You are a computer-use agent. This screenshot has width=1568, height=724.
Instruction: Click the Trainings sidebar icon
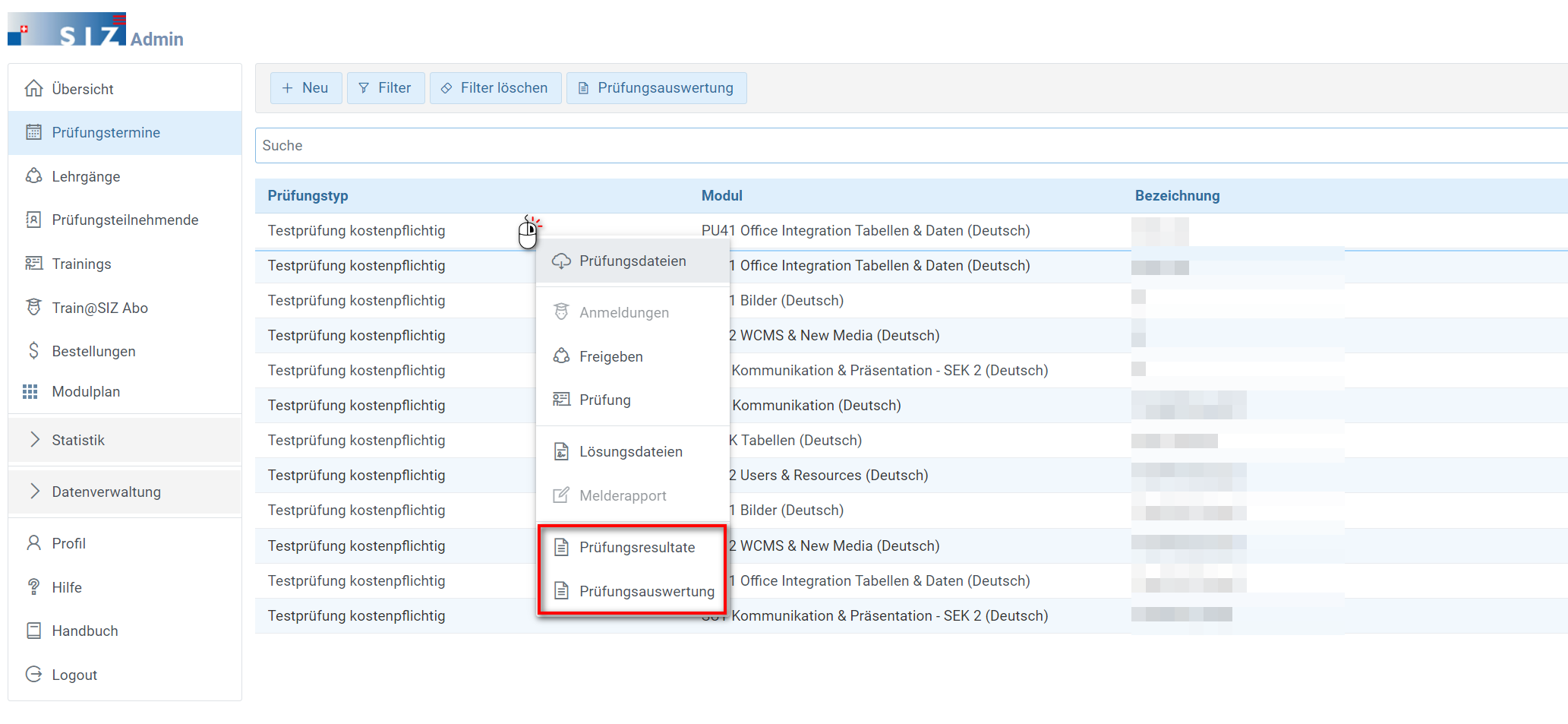click(x=33, y=263)
